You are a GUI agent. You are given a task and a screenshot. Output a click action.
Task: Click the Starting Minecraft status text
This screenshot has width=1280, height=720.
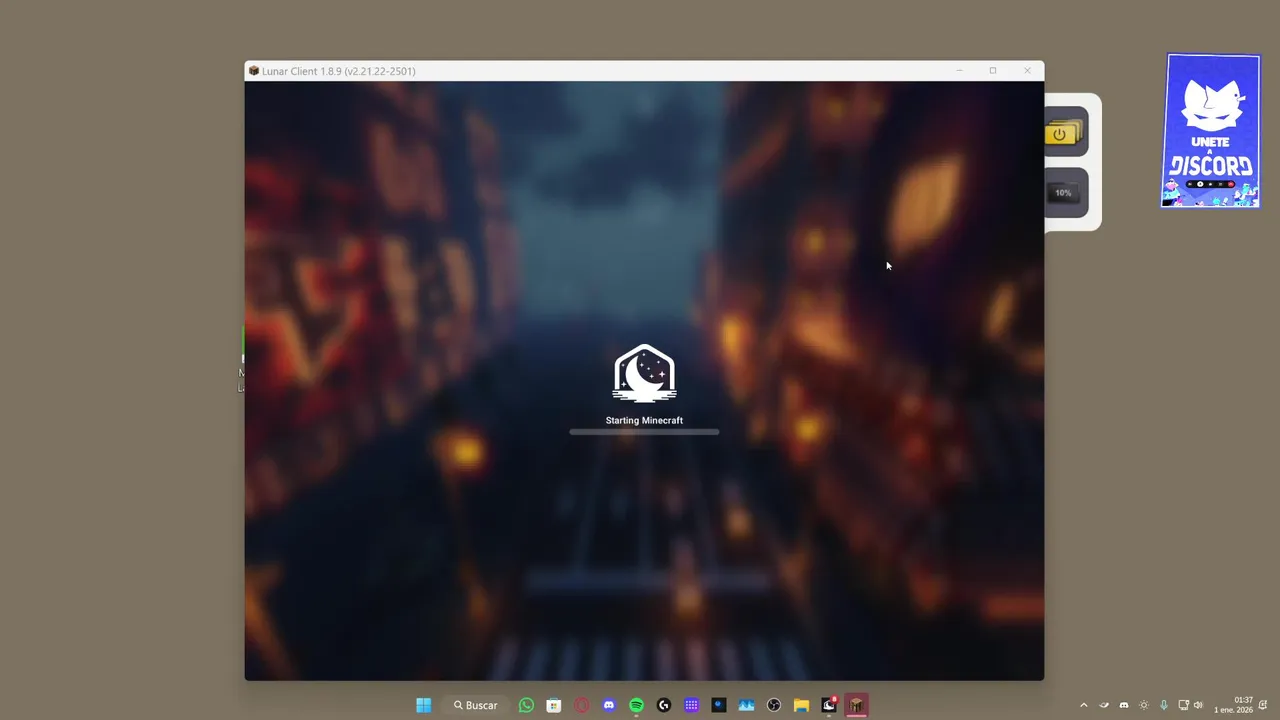[644, 420]
